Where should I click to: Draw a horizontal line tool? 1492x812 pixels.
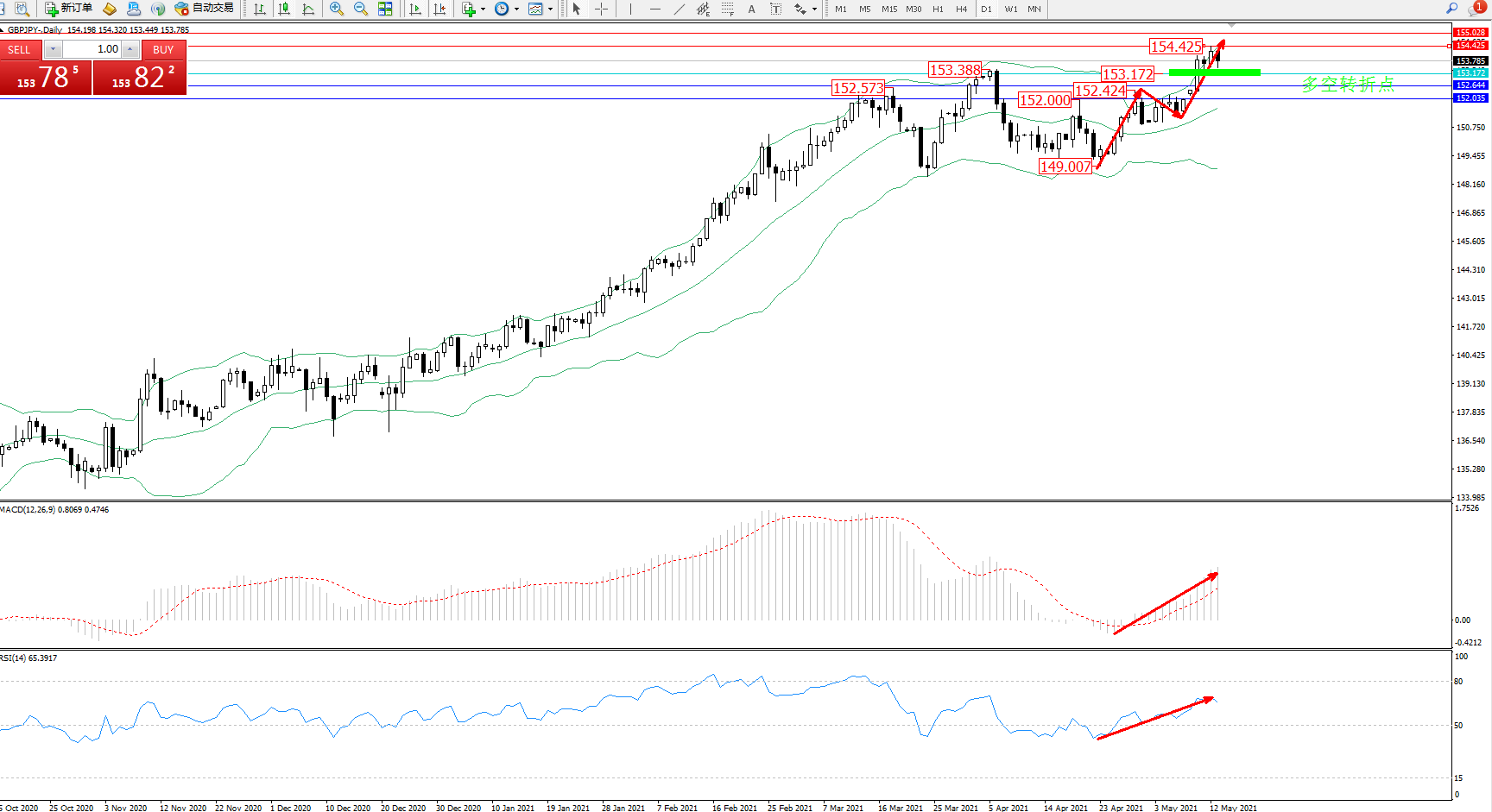pyautogui.click(x=655, y=9)
